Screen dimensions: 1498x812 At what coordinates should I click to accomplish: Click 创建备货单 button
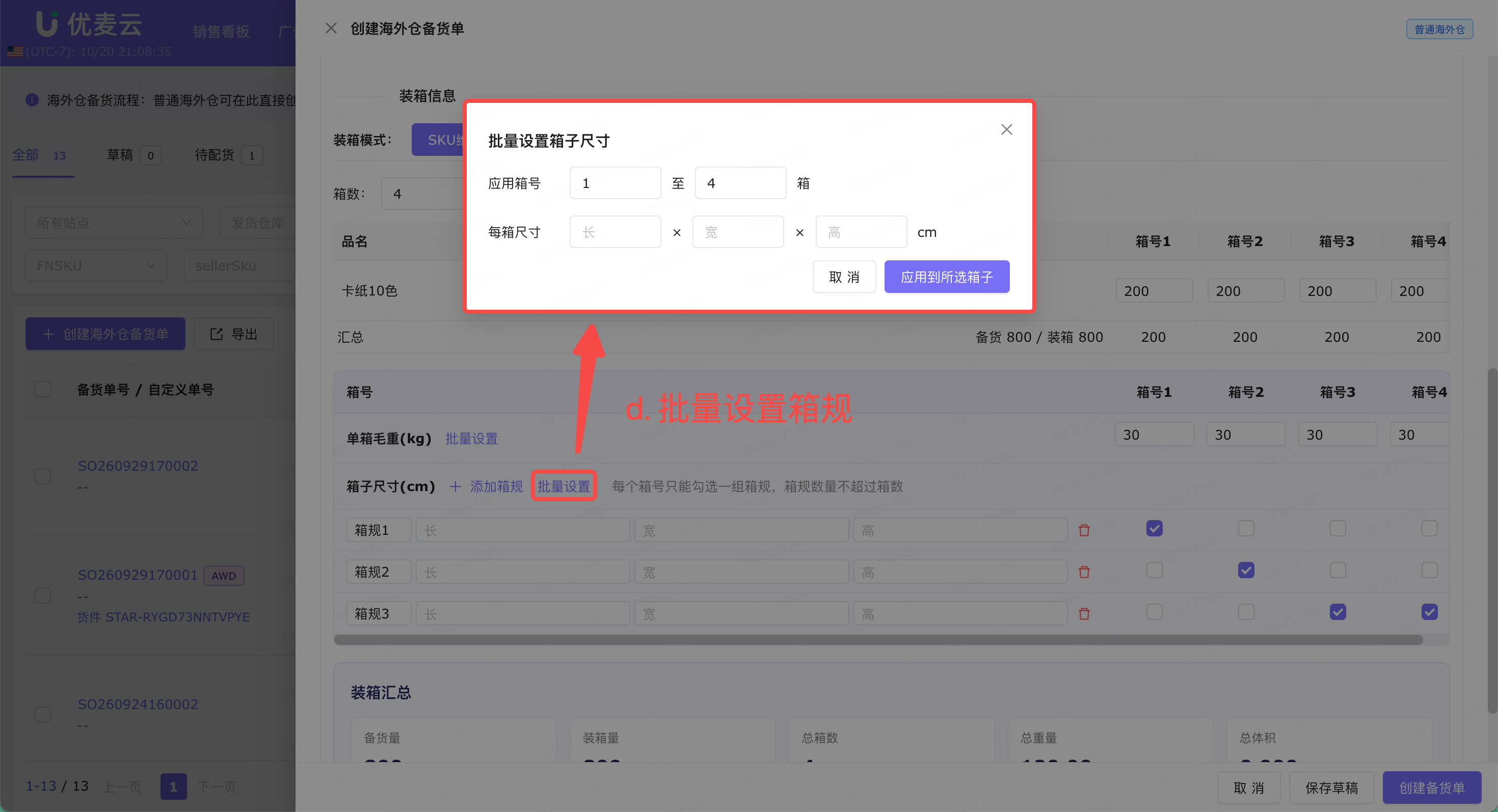(x=1432, y=788)
